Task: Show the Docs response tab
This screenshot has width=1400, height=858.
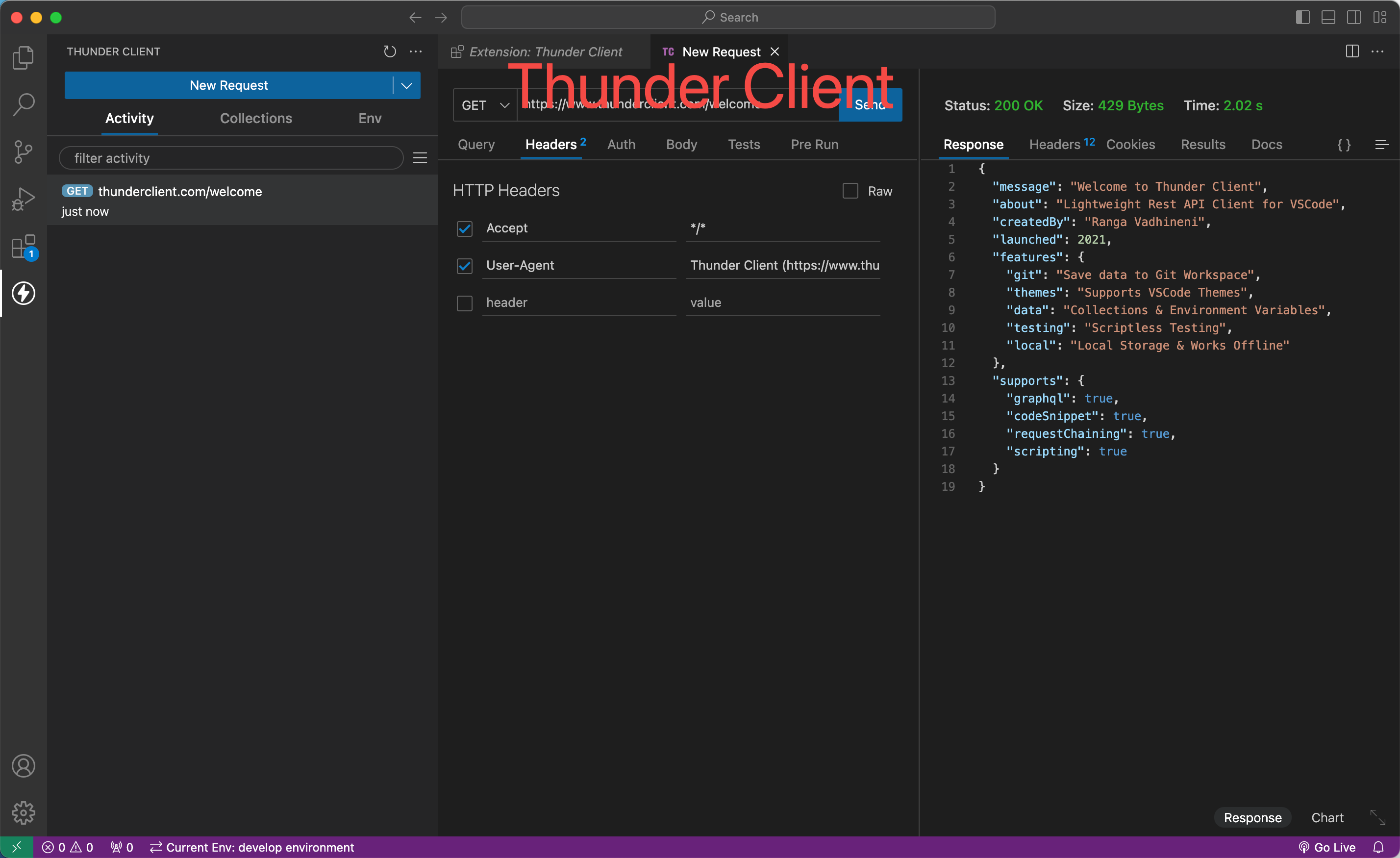Action: tap(1267, 144)
